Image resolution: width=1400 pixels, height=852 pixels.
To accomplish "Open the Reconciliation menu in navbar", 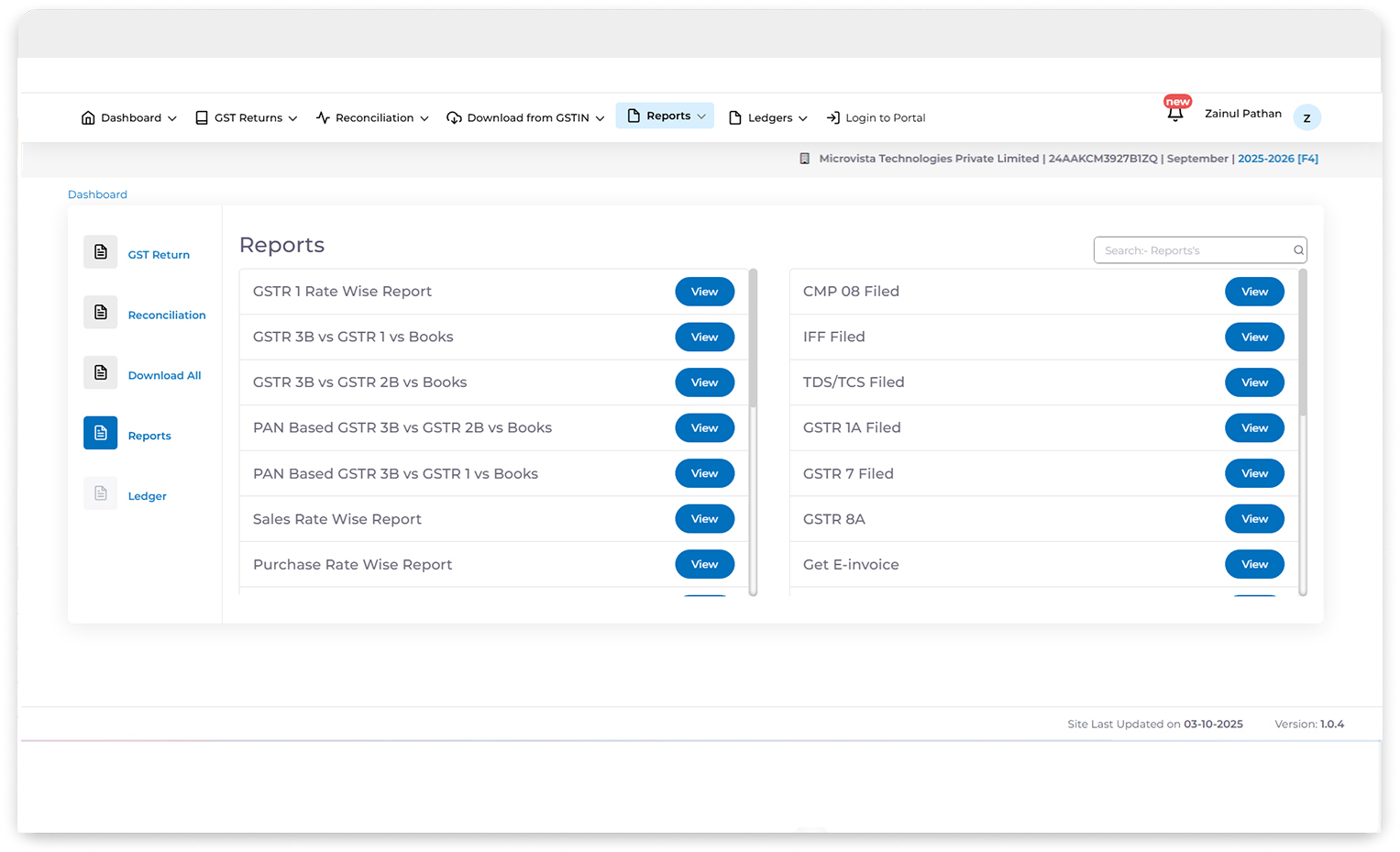I will coord(372,118).
